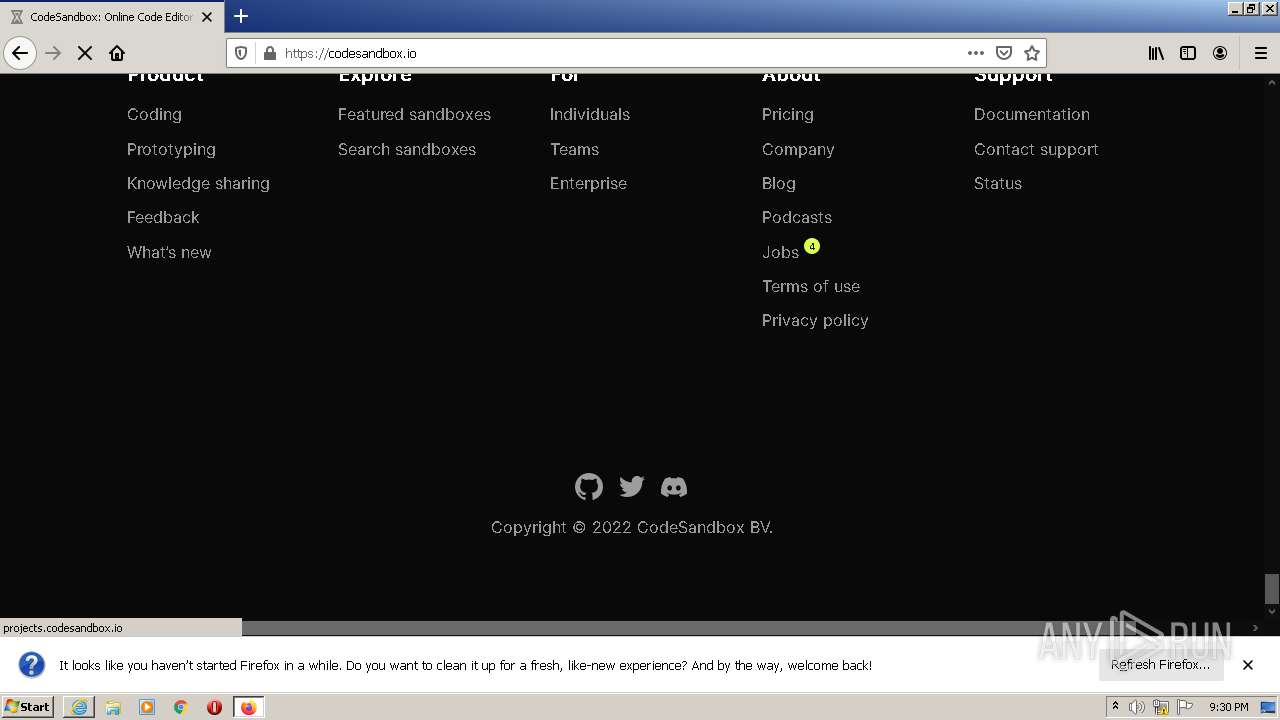The width and height of the screenshot is (1280, 720).
Task: Open the Pricing link
Action: pyautogui.click(x=788, y=114)
